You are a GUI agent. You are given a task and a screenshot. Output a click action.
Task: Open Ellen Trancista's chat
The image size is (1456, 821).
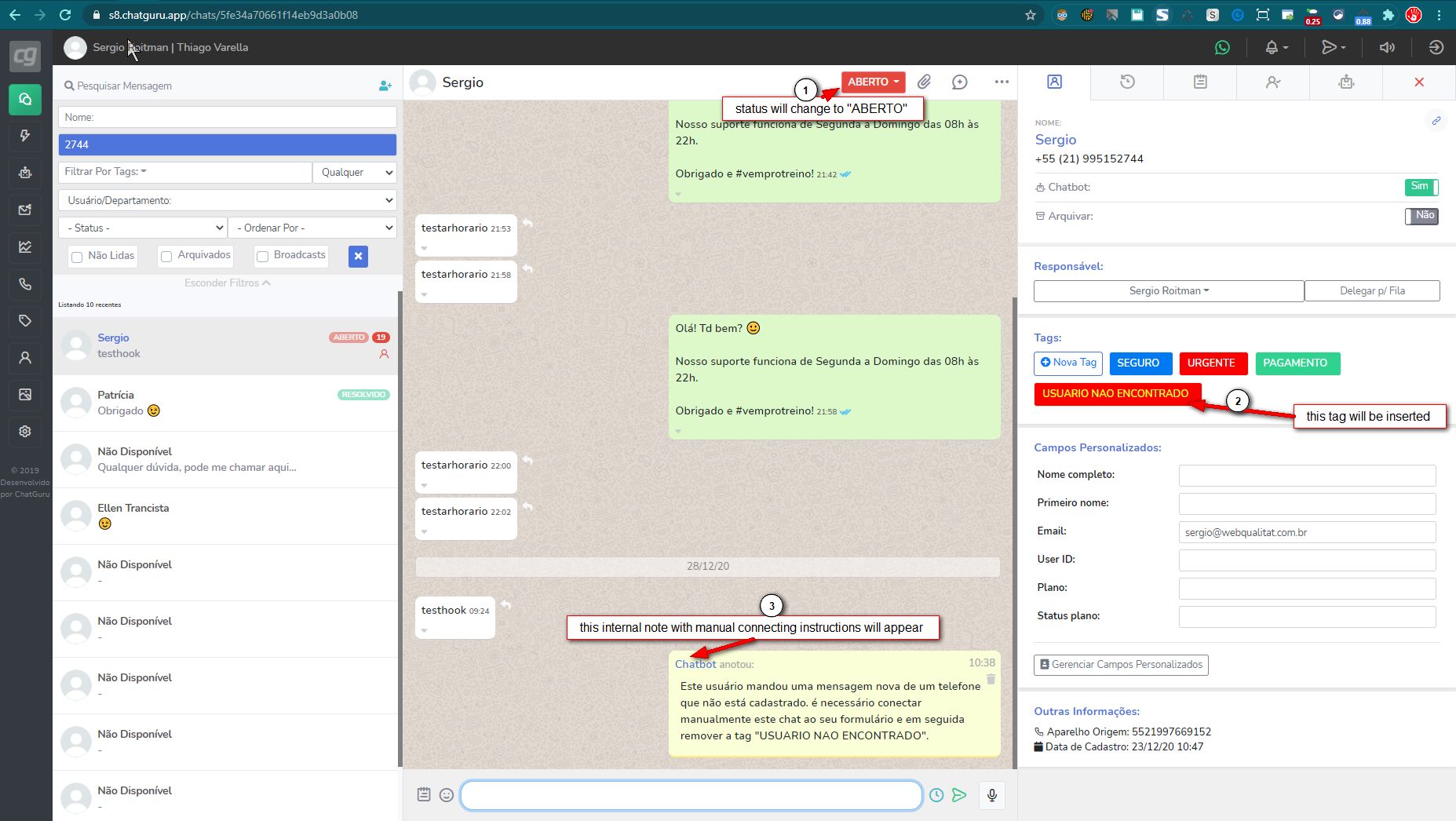click(226, 516)
